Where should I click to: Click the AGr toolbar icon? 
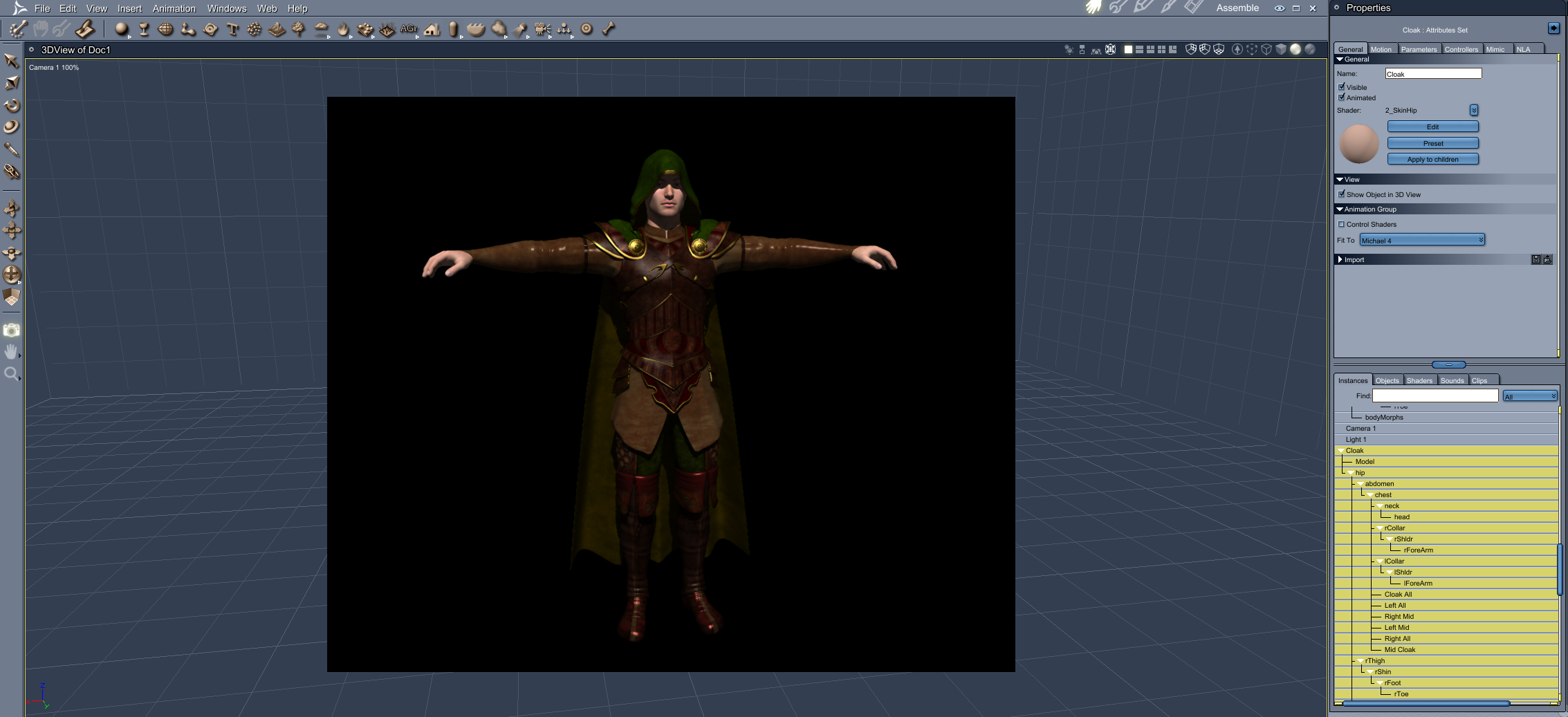409,29
